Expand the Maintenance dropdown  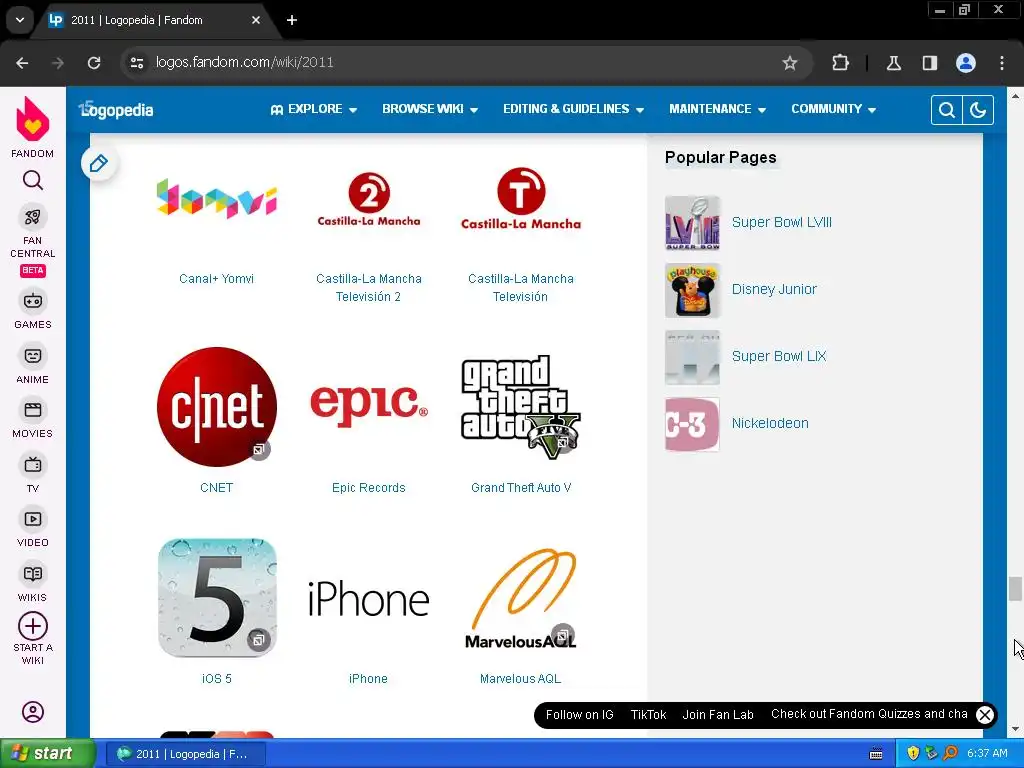[717, 109]
